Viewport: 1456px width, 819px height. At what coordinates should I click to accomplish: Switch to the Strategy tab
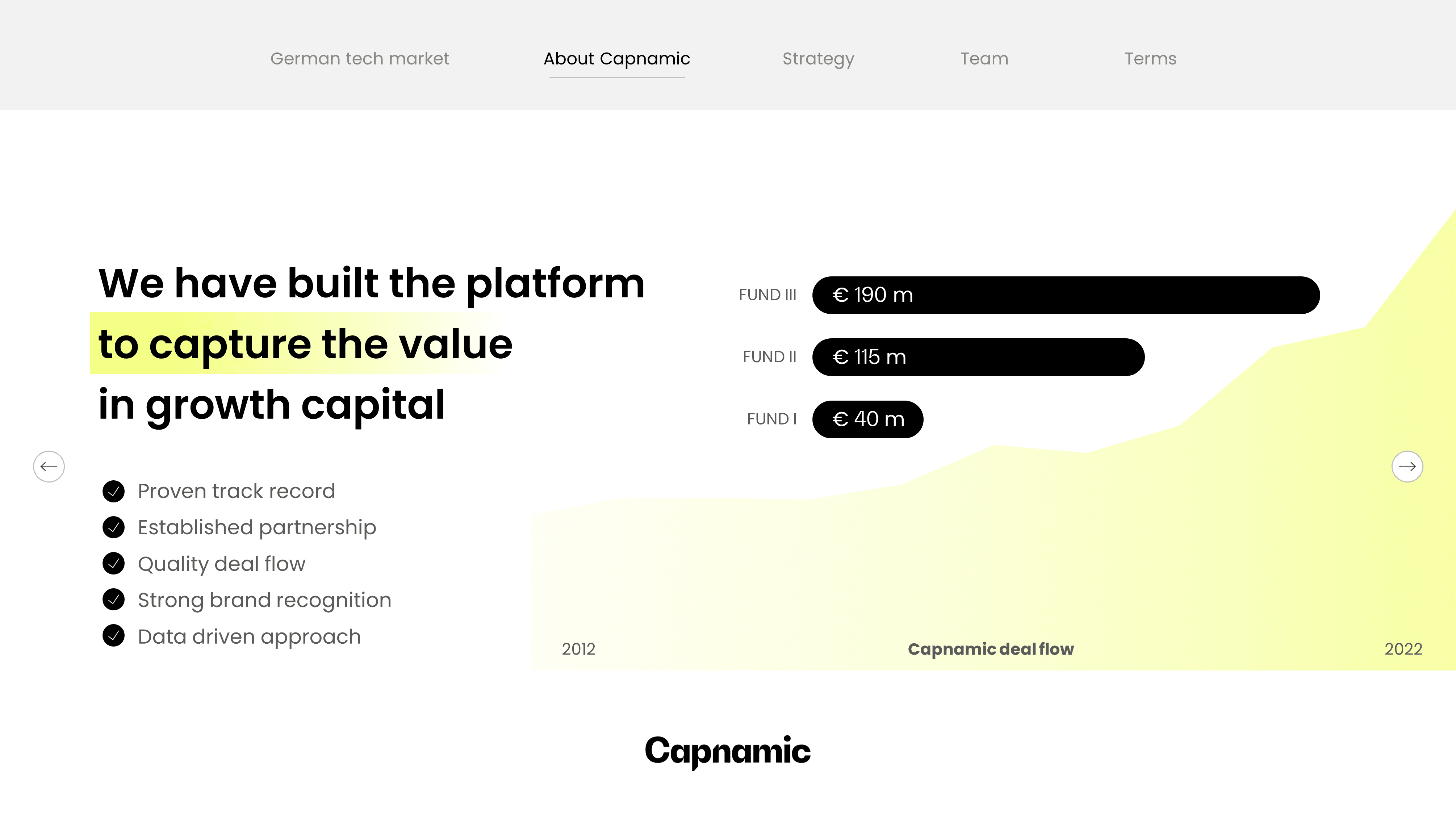pyautogui.click(x=818, y=59)
